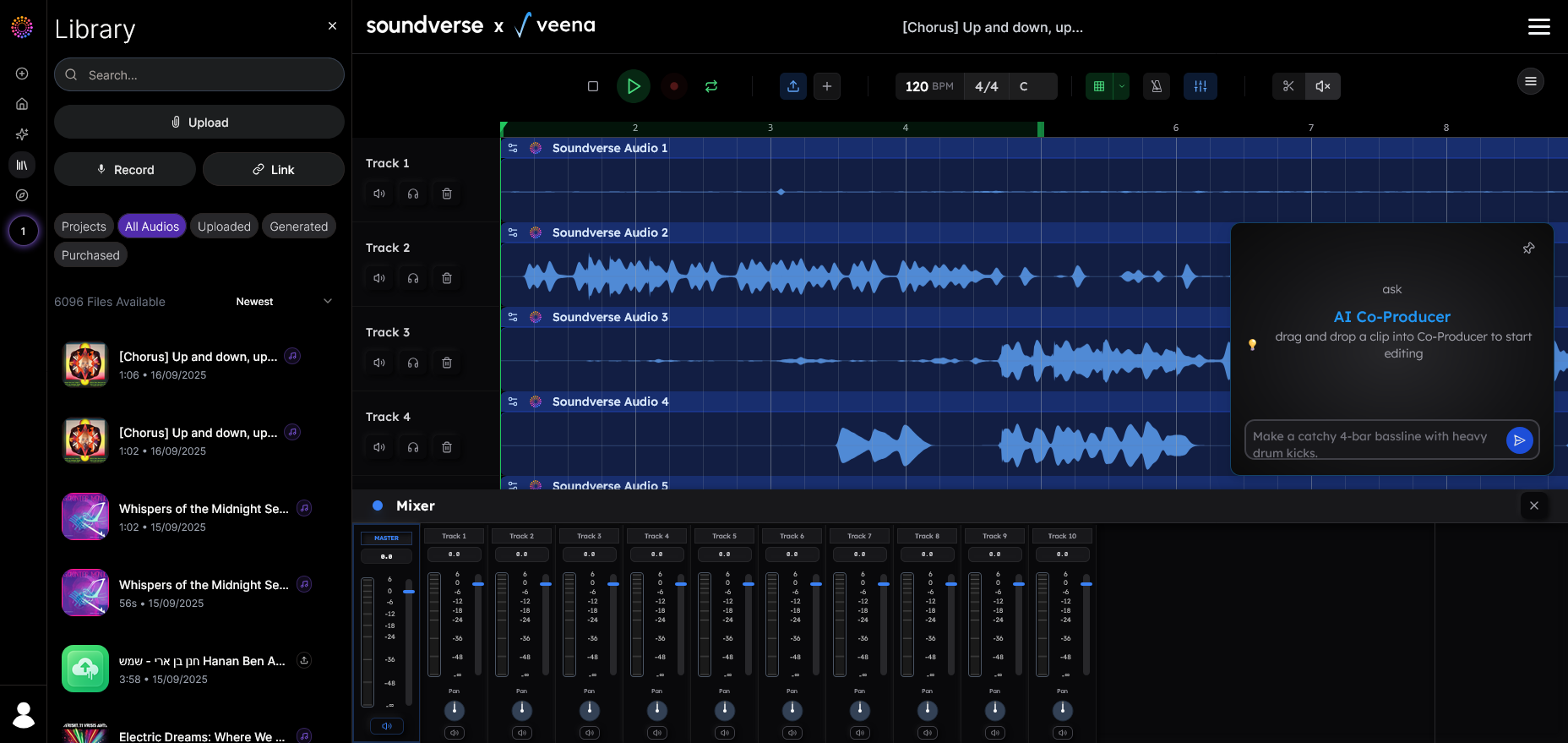The image size is (1568, 743).
Task: Send the Co-Producer prompt with blue arrow
Action: coord(1519,440)
